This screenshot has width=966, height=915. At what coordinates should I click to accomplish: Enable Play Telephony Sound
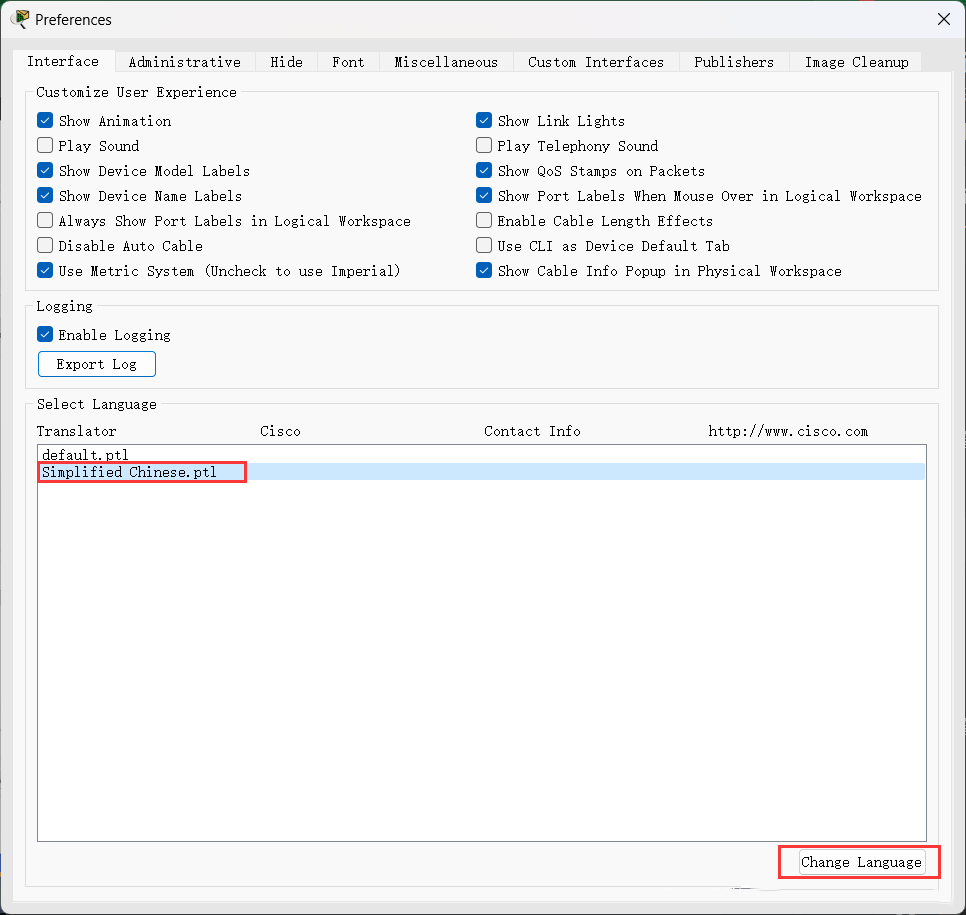[484, 145]
